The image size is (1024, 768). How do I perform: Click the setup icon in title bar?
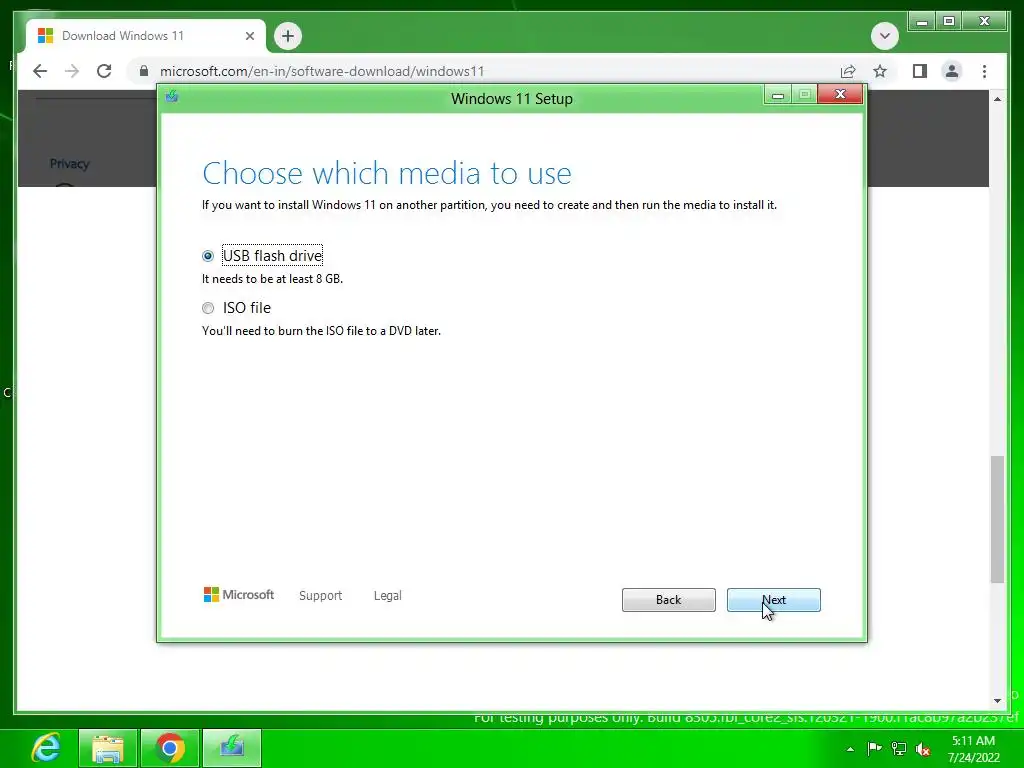tap(172, 97)
